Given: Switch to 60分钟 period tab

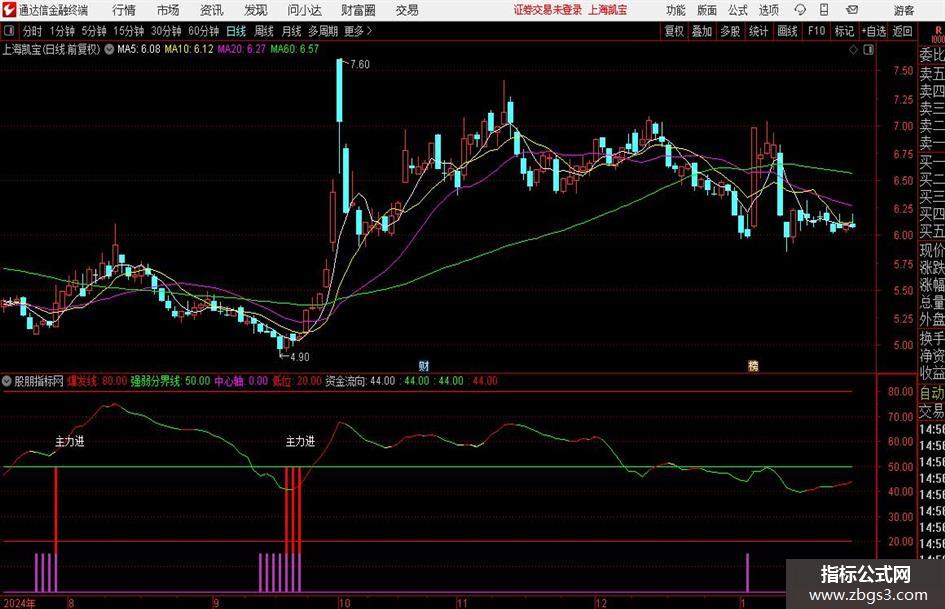Looking at the screenshot, I should pyautogui.click(x=203, y=31).
